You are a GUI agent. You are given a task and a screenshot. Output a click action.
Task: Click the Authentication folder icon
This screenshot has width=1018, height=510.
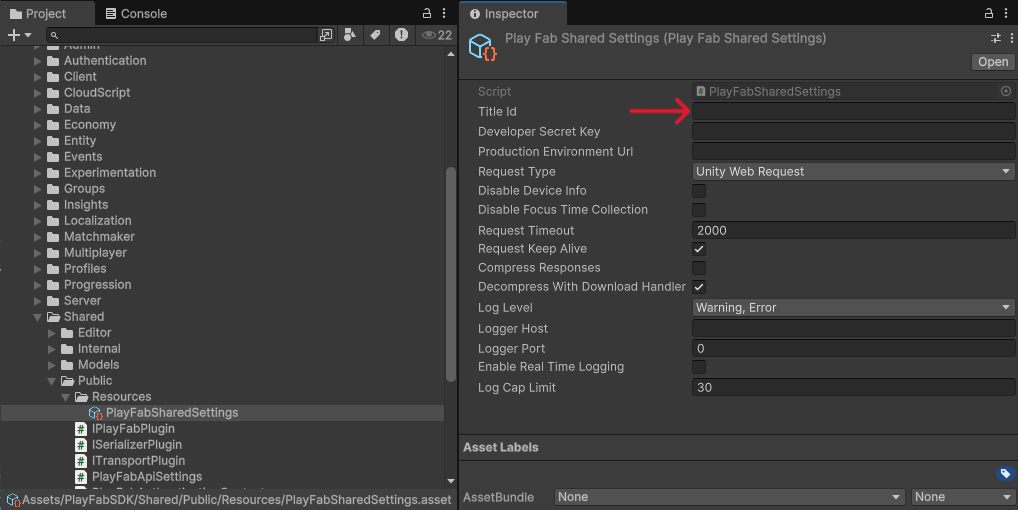(x=53, y=61)
